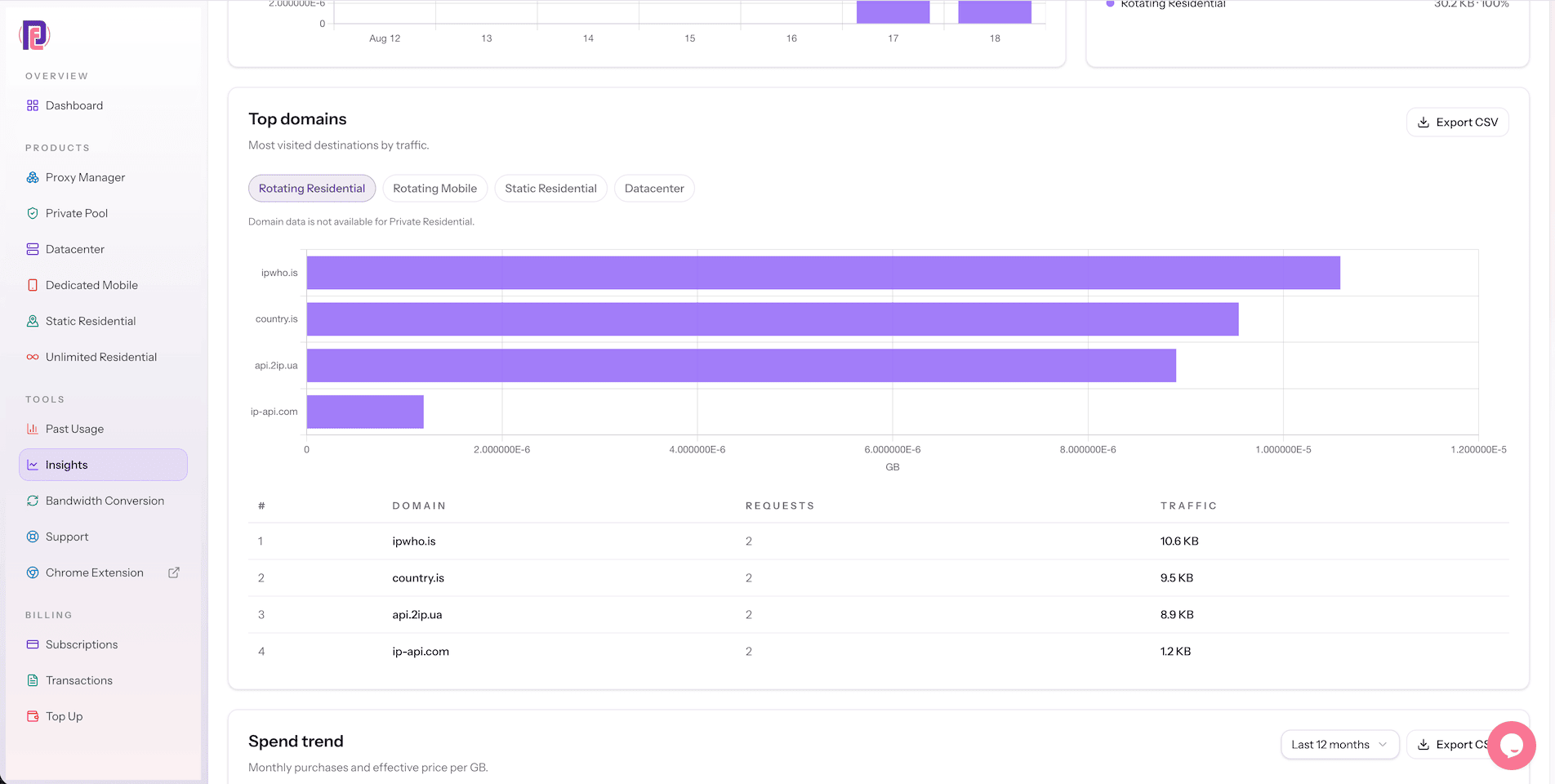Open the Dashboard grid icon
The width and height of the screenshot is (1555, 784).
coord(33,105)
